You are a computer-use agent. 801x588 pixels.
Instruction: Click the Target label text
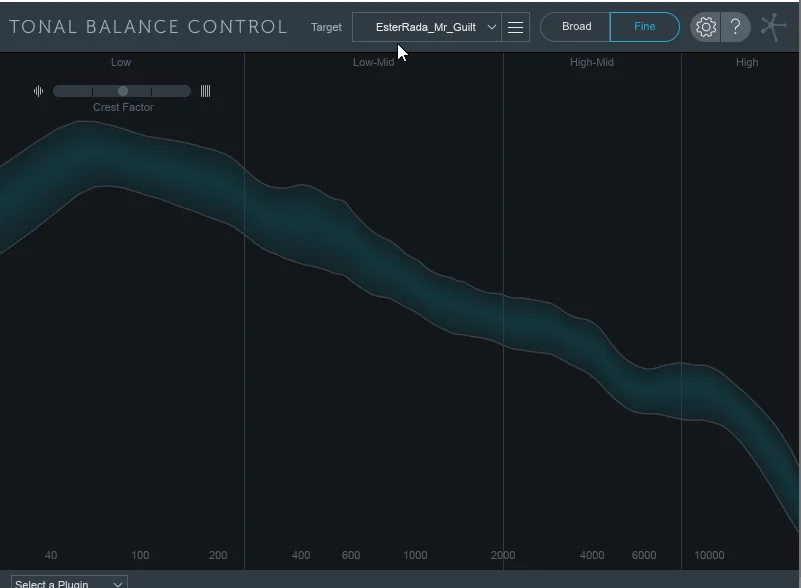(326, 28)
